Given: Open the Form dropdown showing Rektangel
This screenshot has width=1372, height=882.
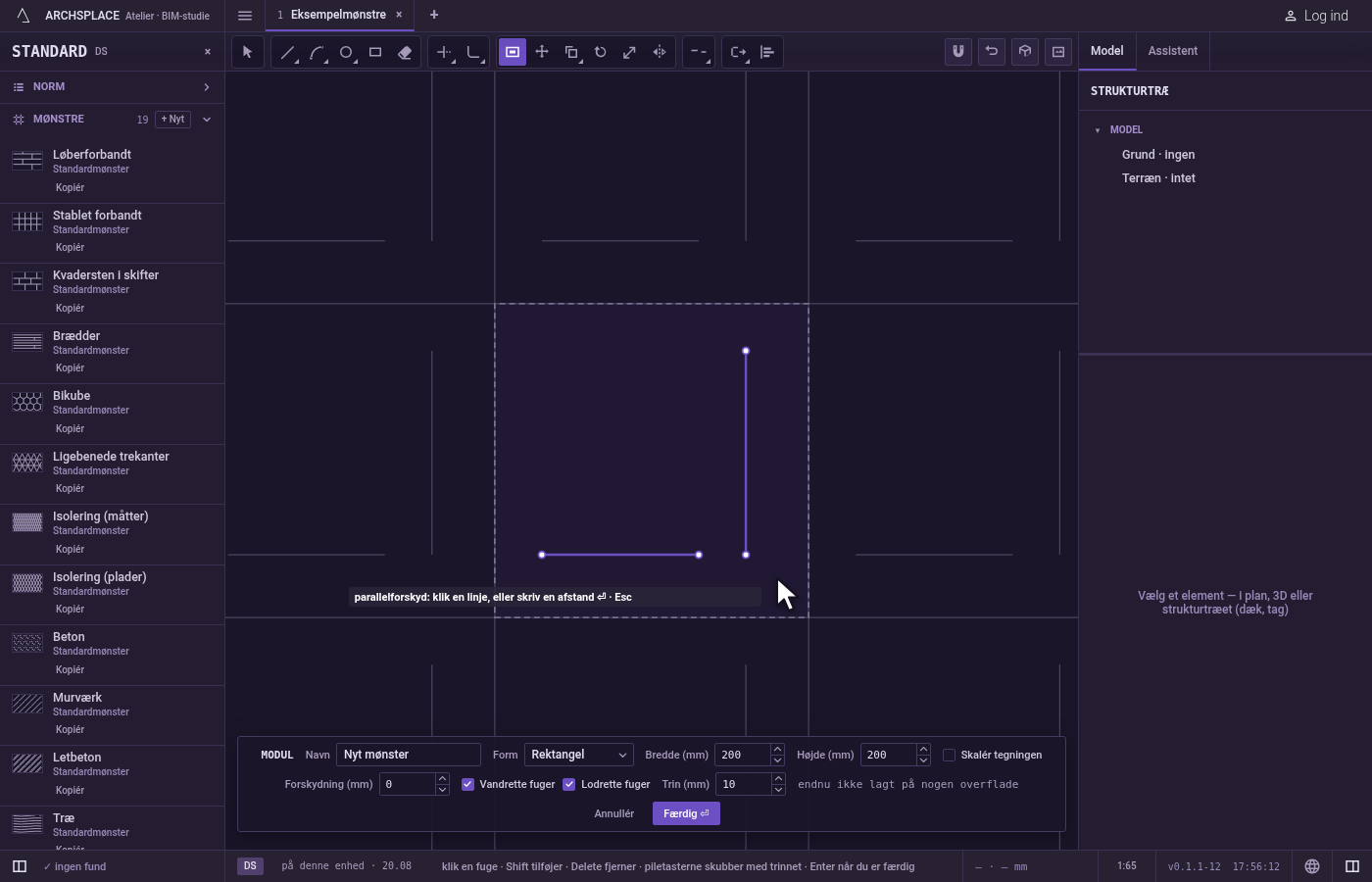Looking at the screenshot, I should click(579, 755).
